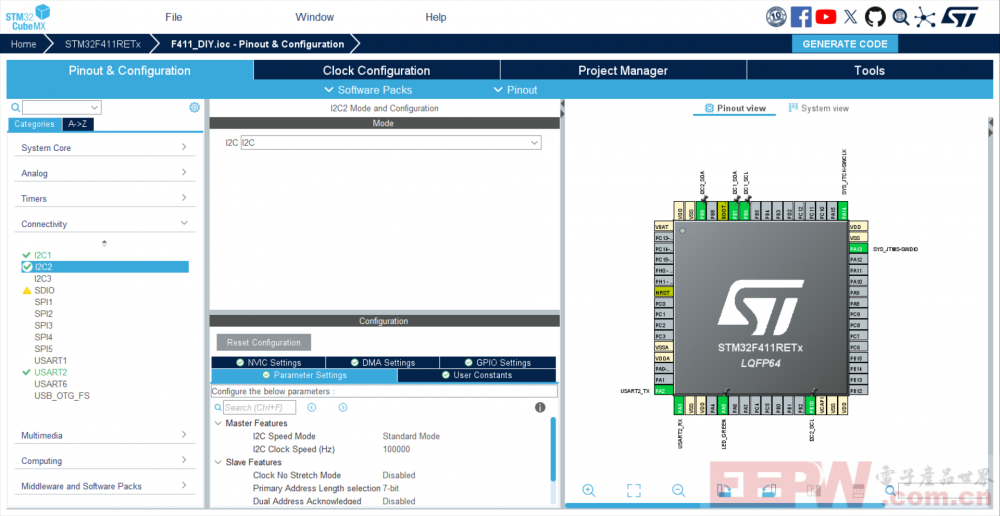Select the NRST pin on the chip
The image size is (1000, 516).
(x=664, y=292)
